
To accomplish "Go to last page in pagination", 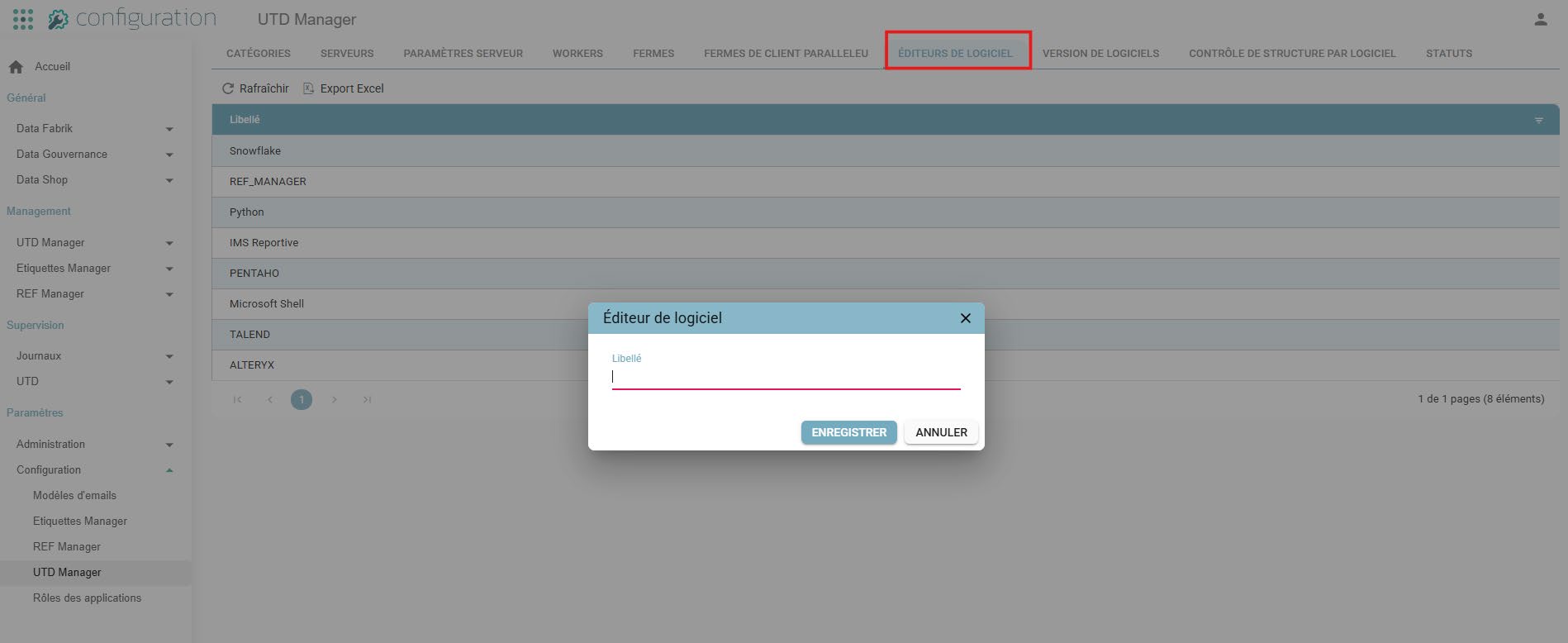I will pyautogui.click(x=367, y=400).
